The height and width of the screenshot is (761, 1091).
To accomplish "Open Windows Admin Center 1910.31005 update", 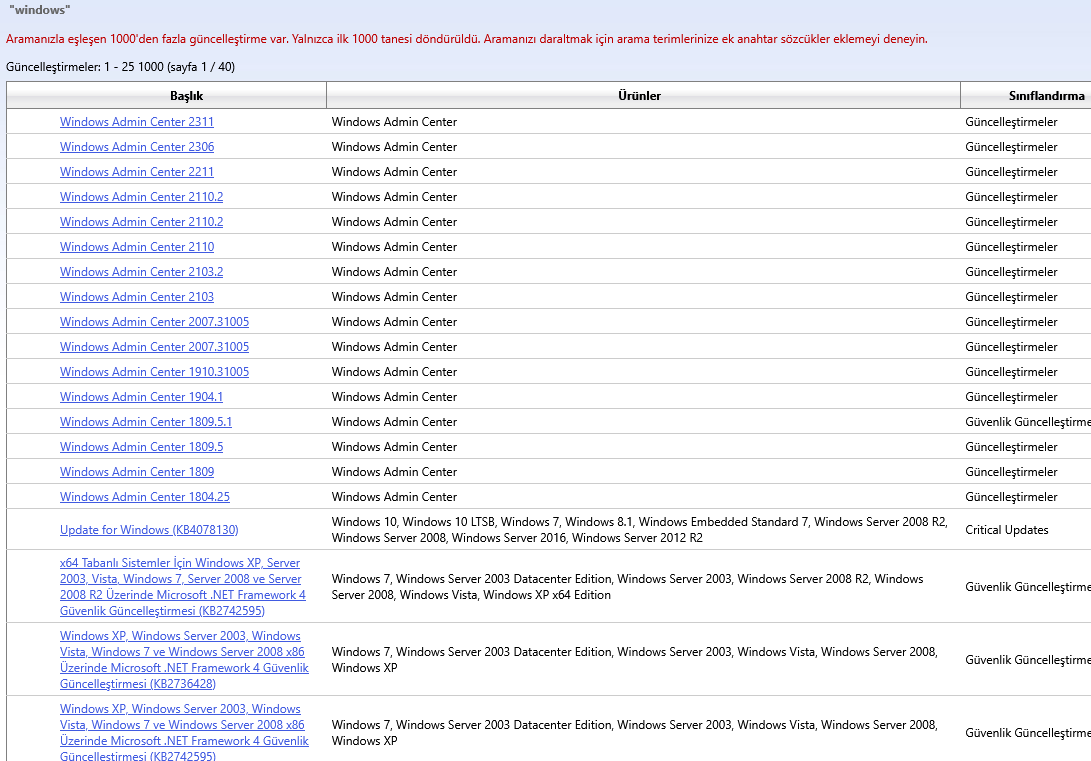I will tap(154, 372).
